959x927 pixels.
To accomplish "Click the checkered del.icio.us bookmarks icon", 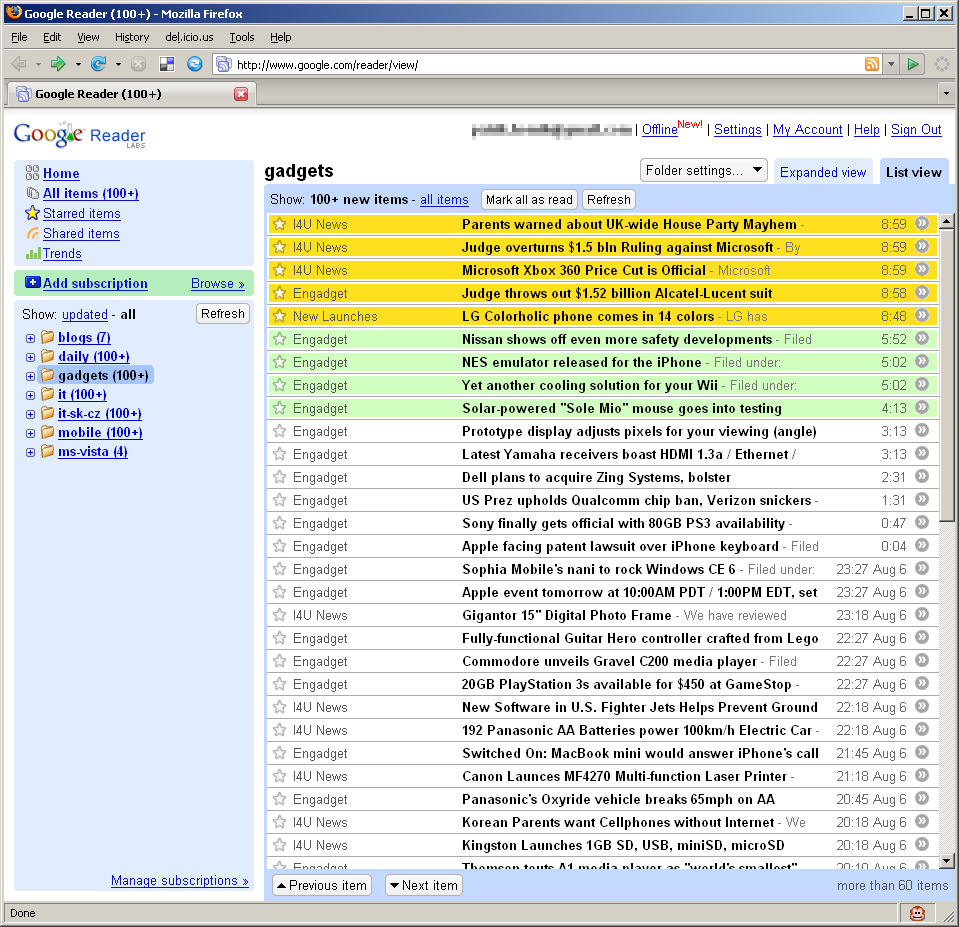I will click(x=166, y=64).
